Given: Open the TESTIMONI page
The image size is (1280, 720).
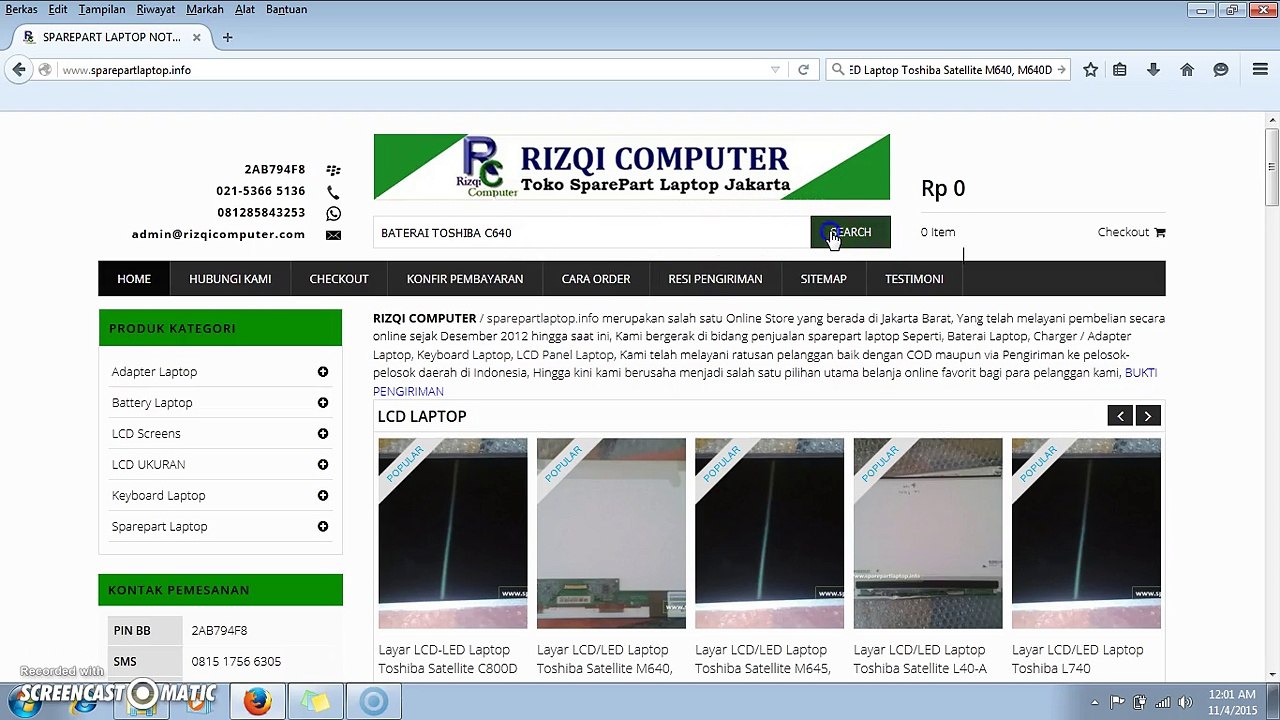Looking at the screenshot, I should pyautogui.click(x=914, y=279).
